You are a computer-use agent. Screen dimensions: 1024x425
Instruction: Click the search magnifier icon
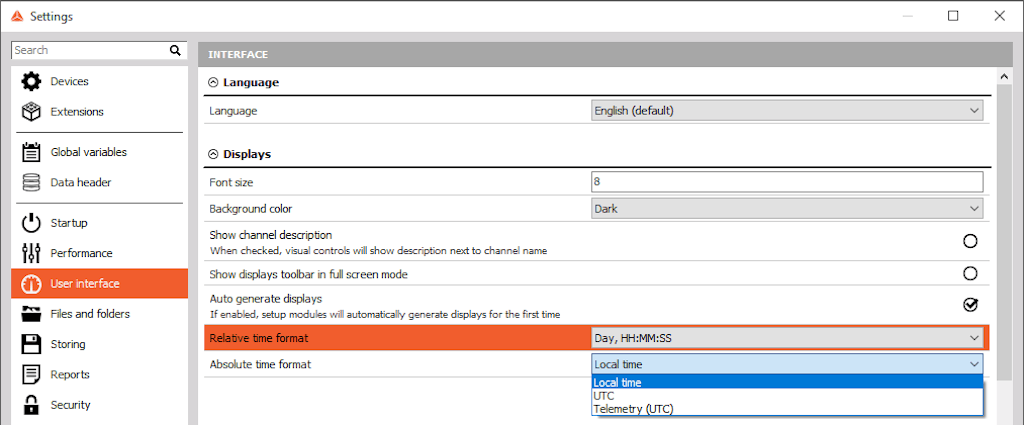click(175, 50)
